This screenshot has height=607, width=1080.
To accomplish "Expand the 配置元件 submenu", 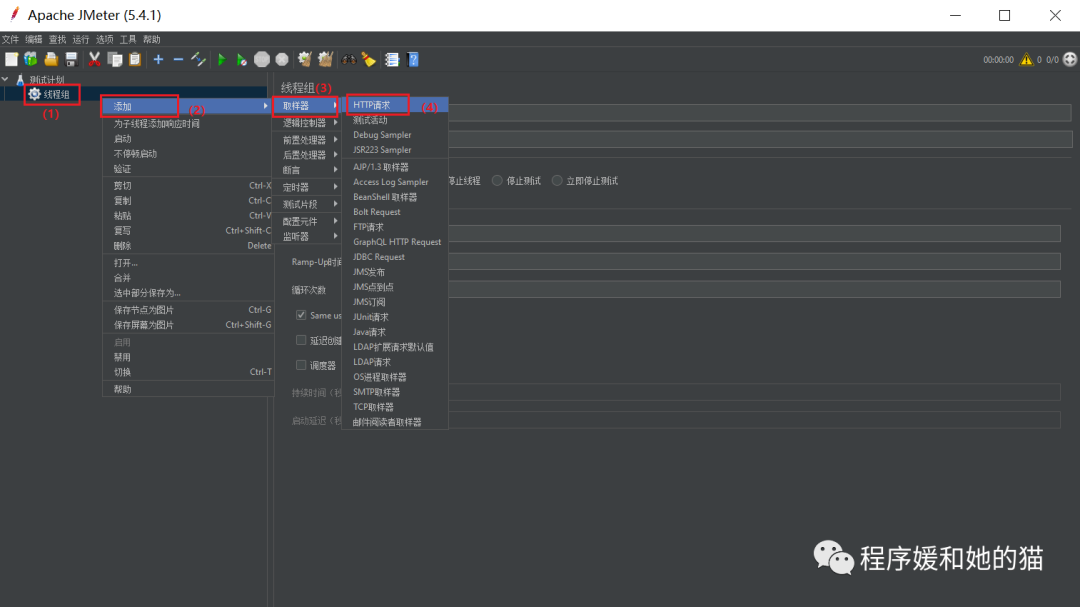I will 308,221.
